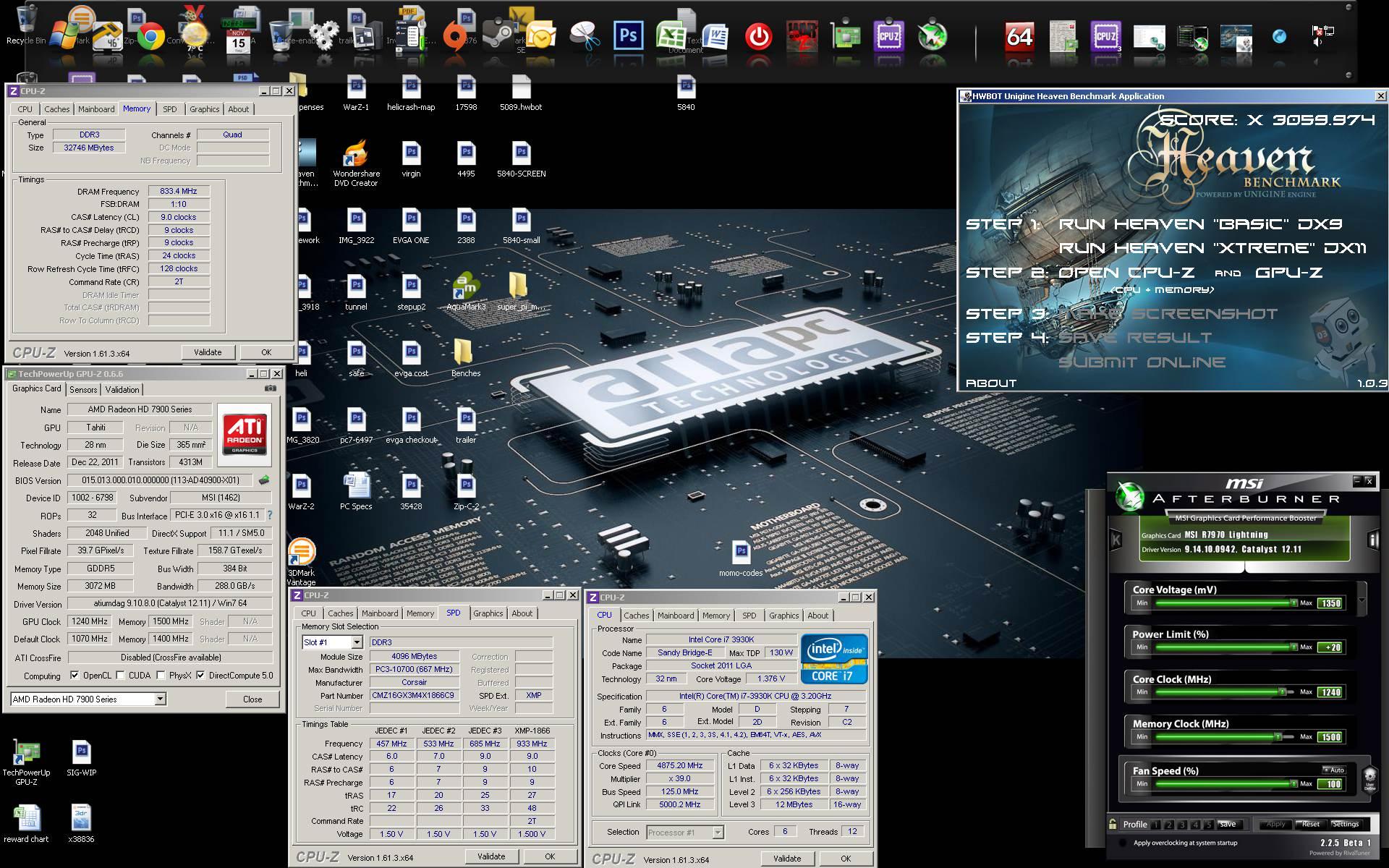Image resolution: width=1389 pixels, height=868 pixels.
Task: Click the BIOS save chip icon in GPU-Z
Action: pos(264,480)
